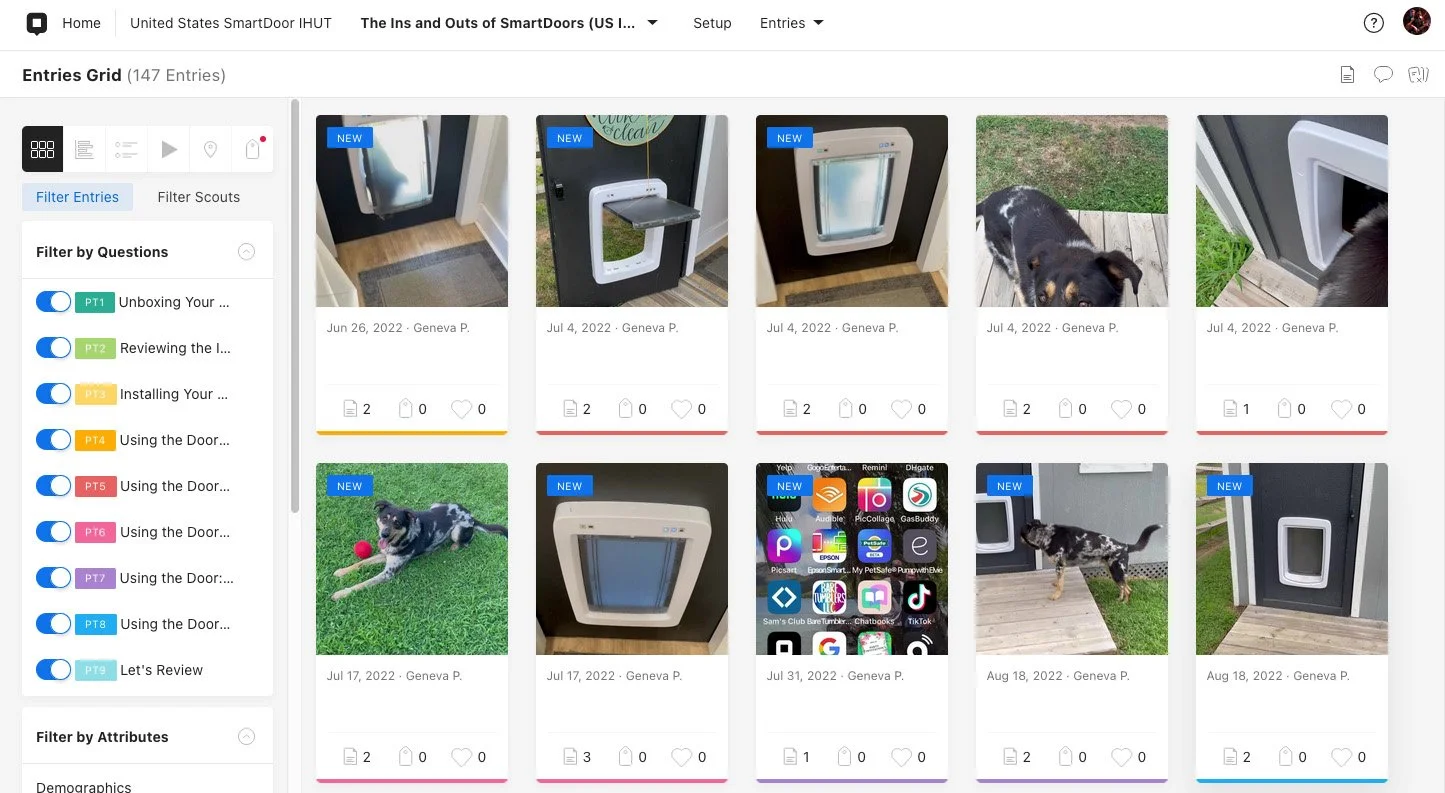Open the Setup menu item
Screen dimensions: 1445x793
pos(712,23)
